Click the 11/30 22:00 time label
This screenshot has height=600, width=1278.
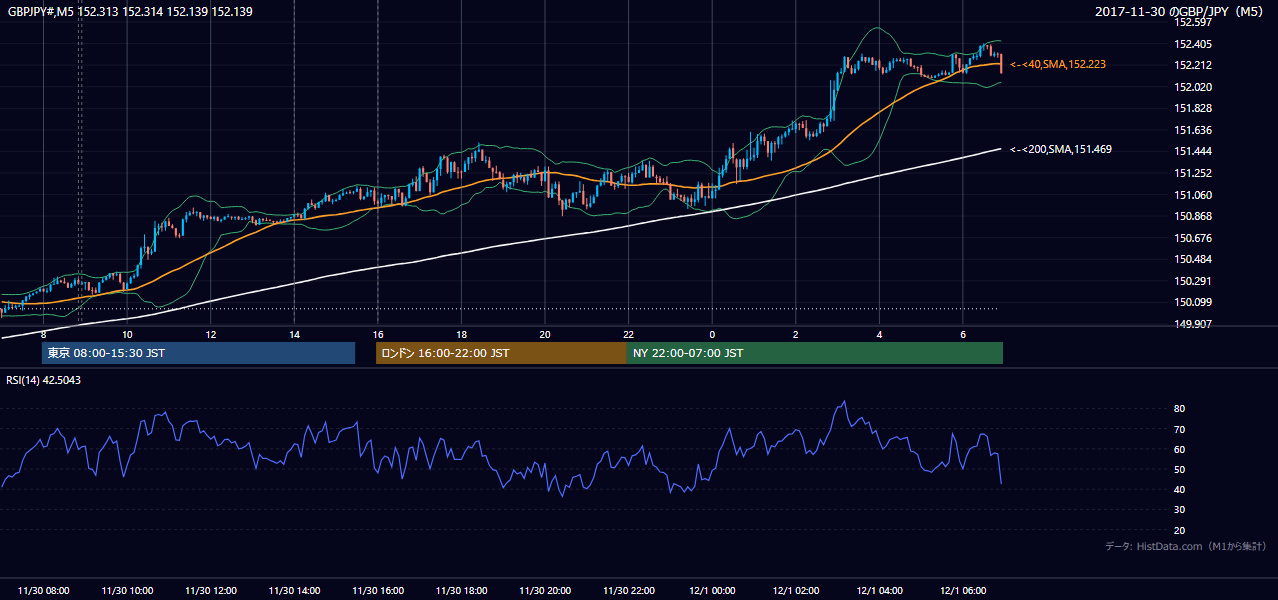(x=628, y=591)
